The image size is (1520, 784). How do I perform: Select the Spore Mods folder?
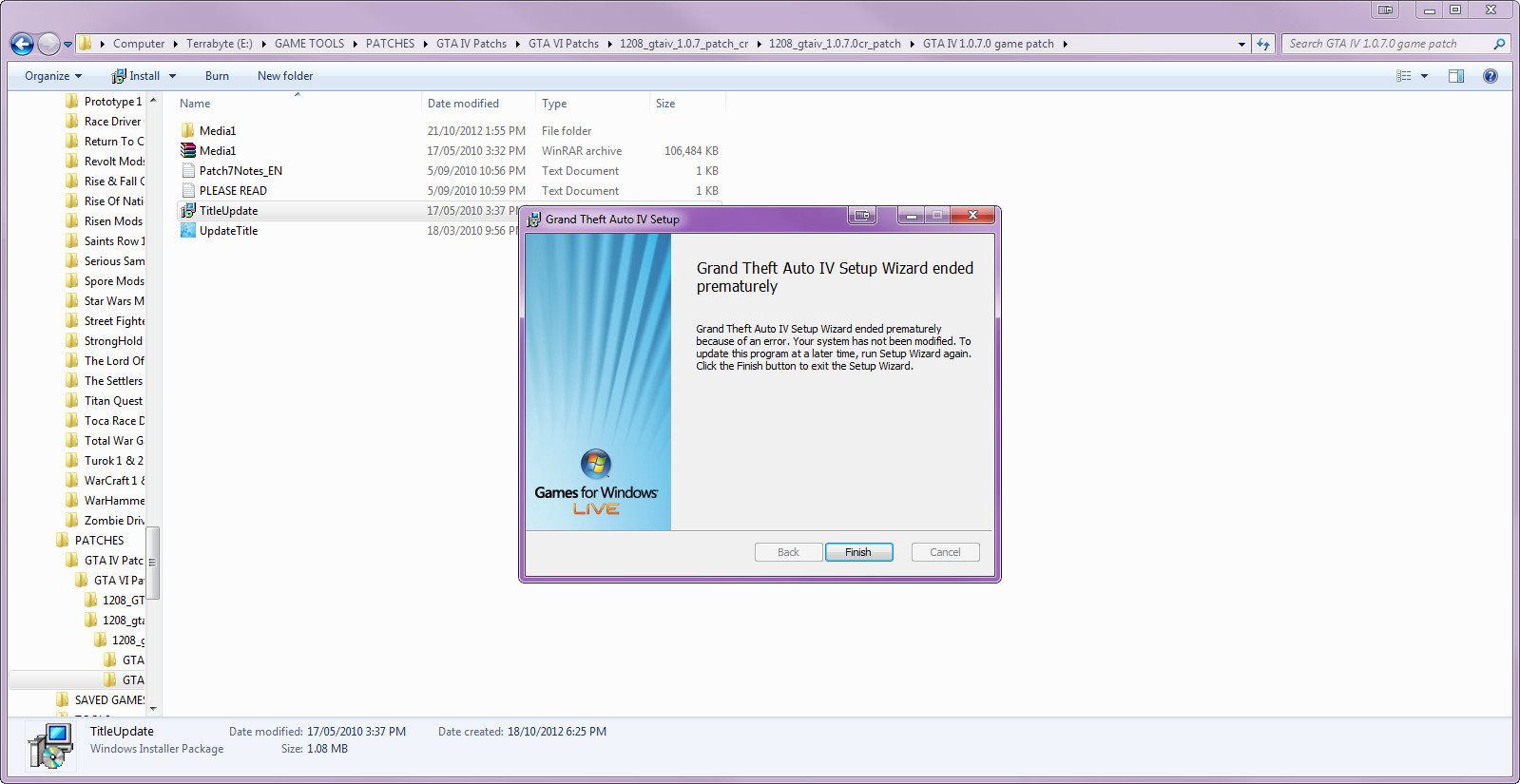click(x=114, y=281)
